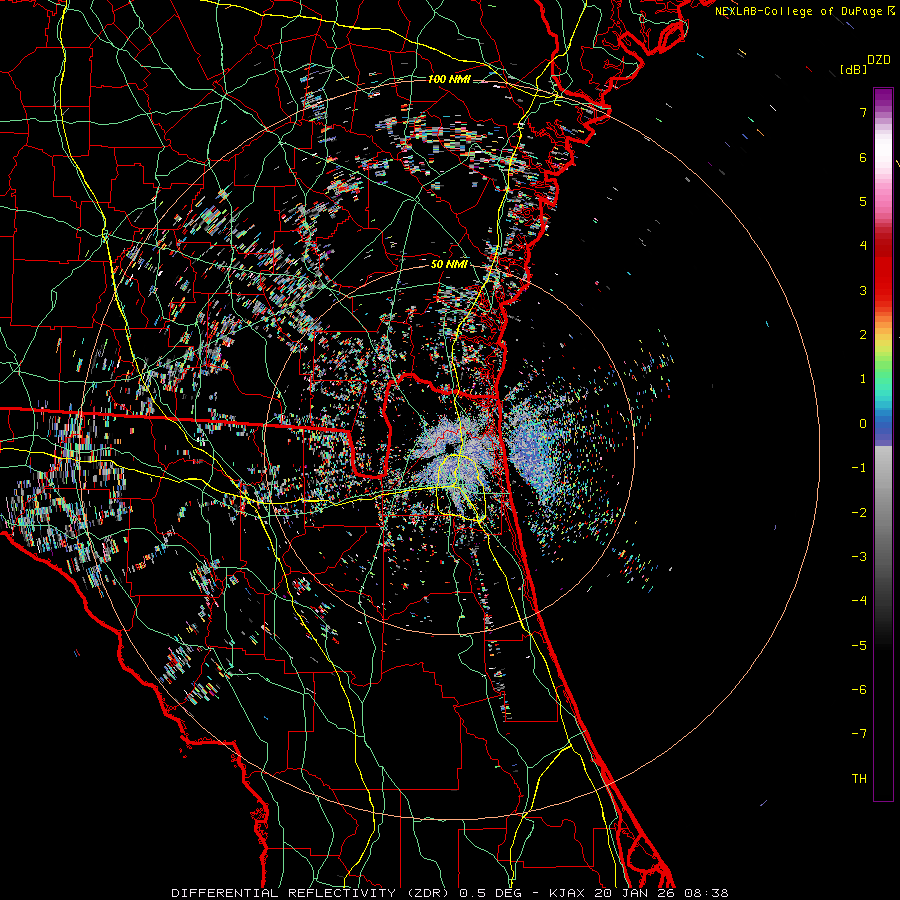Image resolution: width=900 pixels, height=900 pixels.
Task: Click the 0.5 DEG elevation text in caption
Action: pyautogui.click(x=490, y=893)
